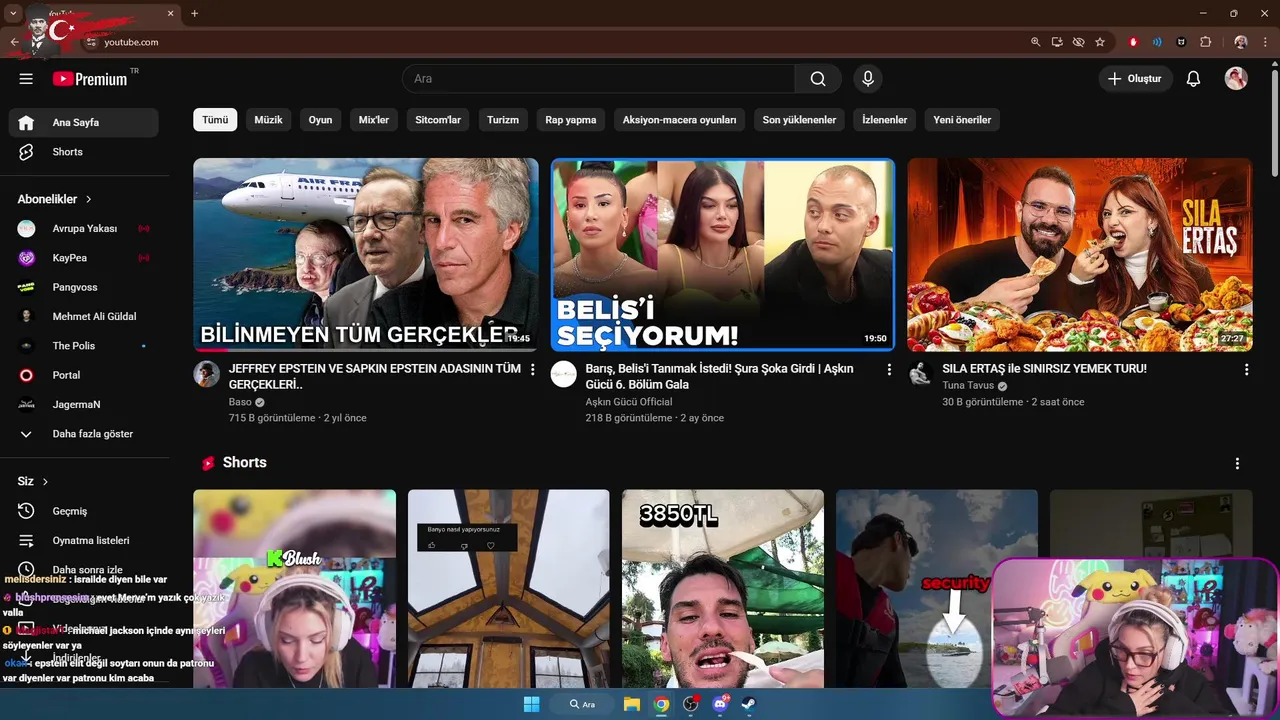Open options for Epstein video

[x=532, y=370]
